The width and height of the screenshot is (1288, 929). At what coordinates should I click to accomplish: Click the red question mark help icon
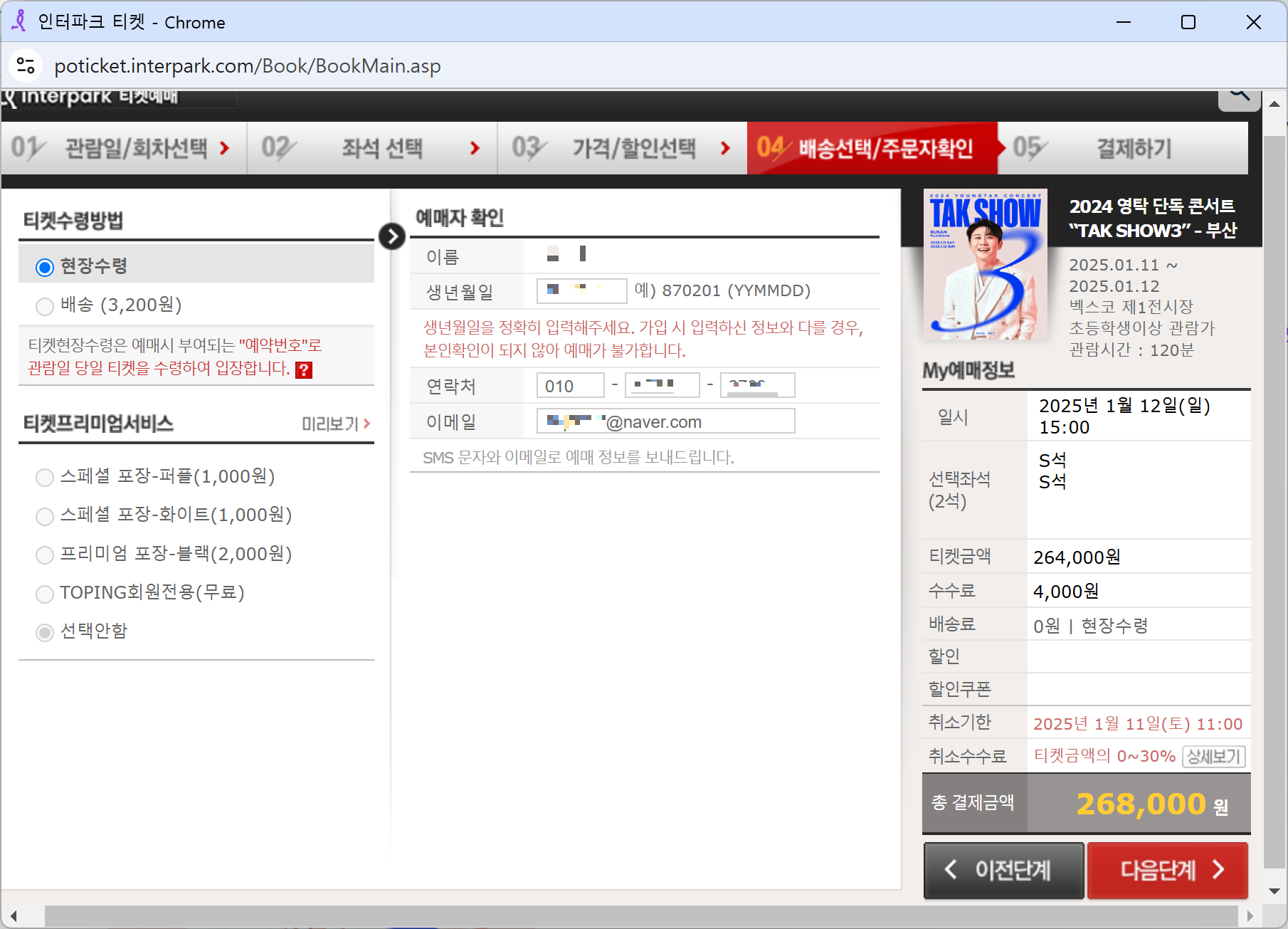[304, 369]
